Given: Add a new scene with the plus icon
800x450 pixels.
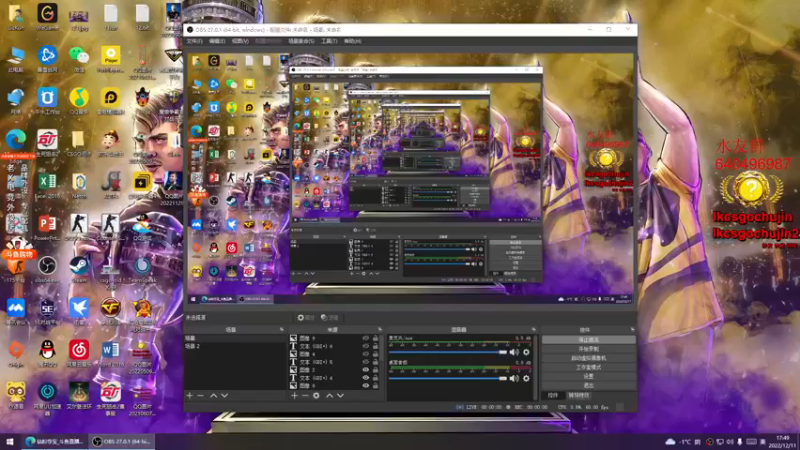Looking at the screenshot, I should point(190,395).
